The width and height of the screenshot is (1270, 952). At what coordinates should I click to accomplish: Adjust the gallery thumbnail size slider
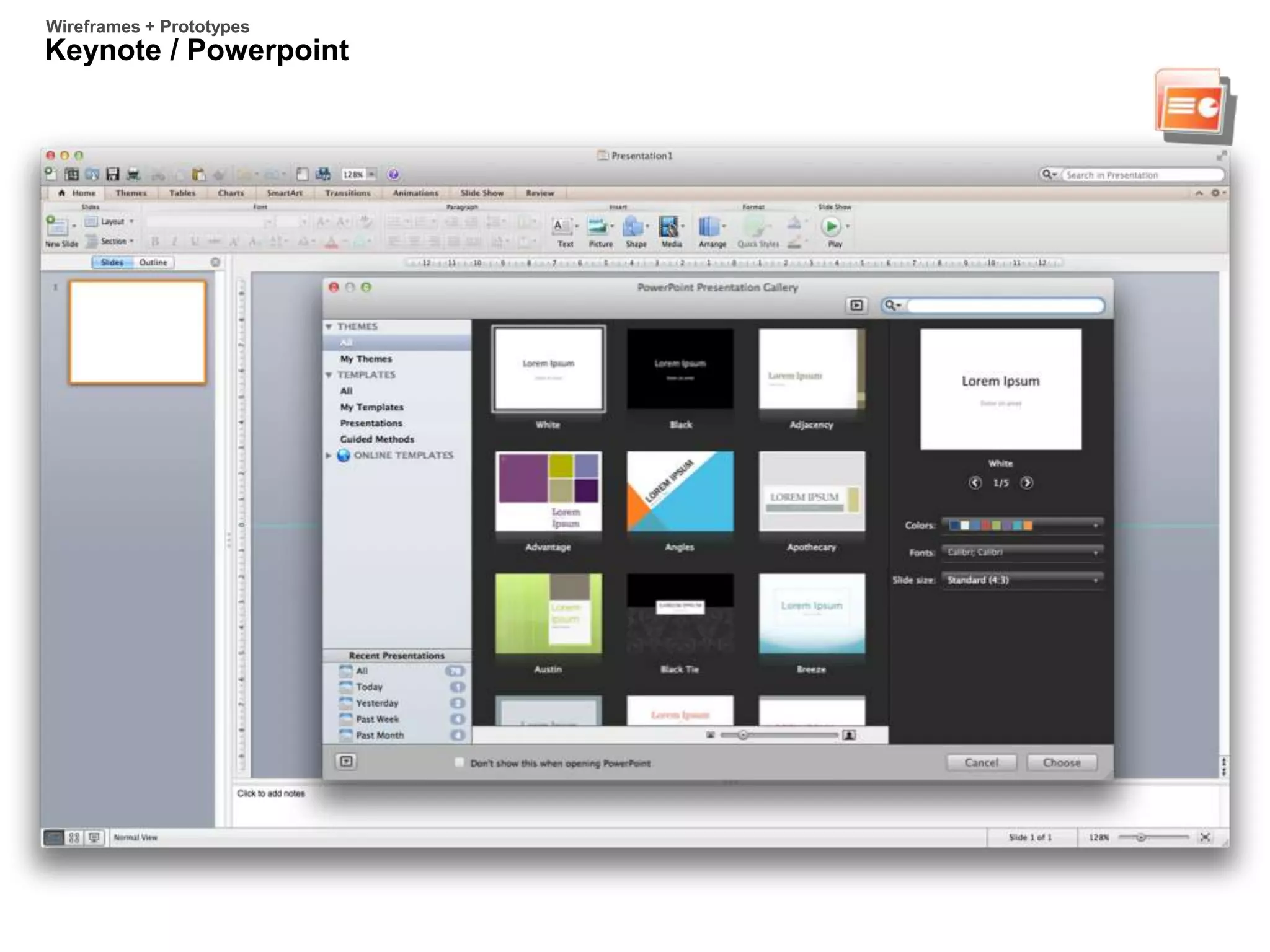(x=743, y=735)
